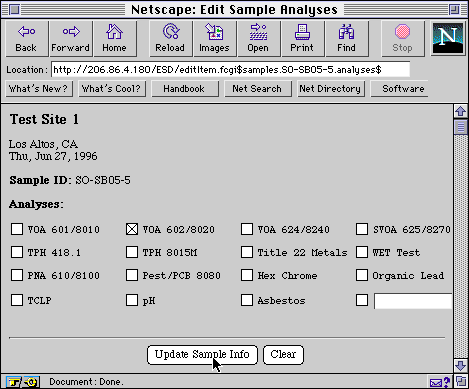
Task: Go back with the Back toolbar button
Action: click(x=27, y=39)
